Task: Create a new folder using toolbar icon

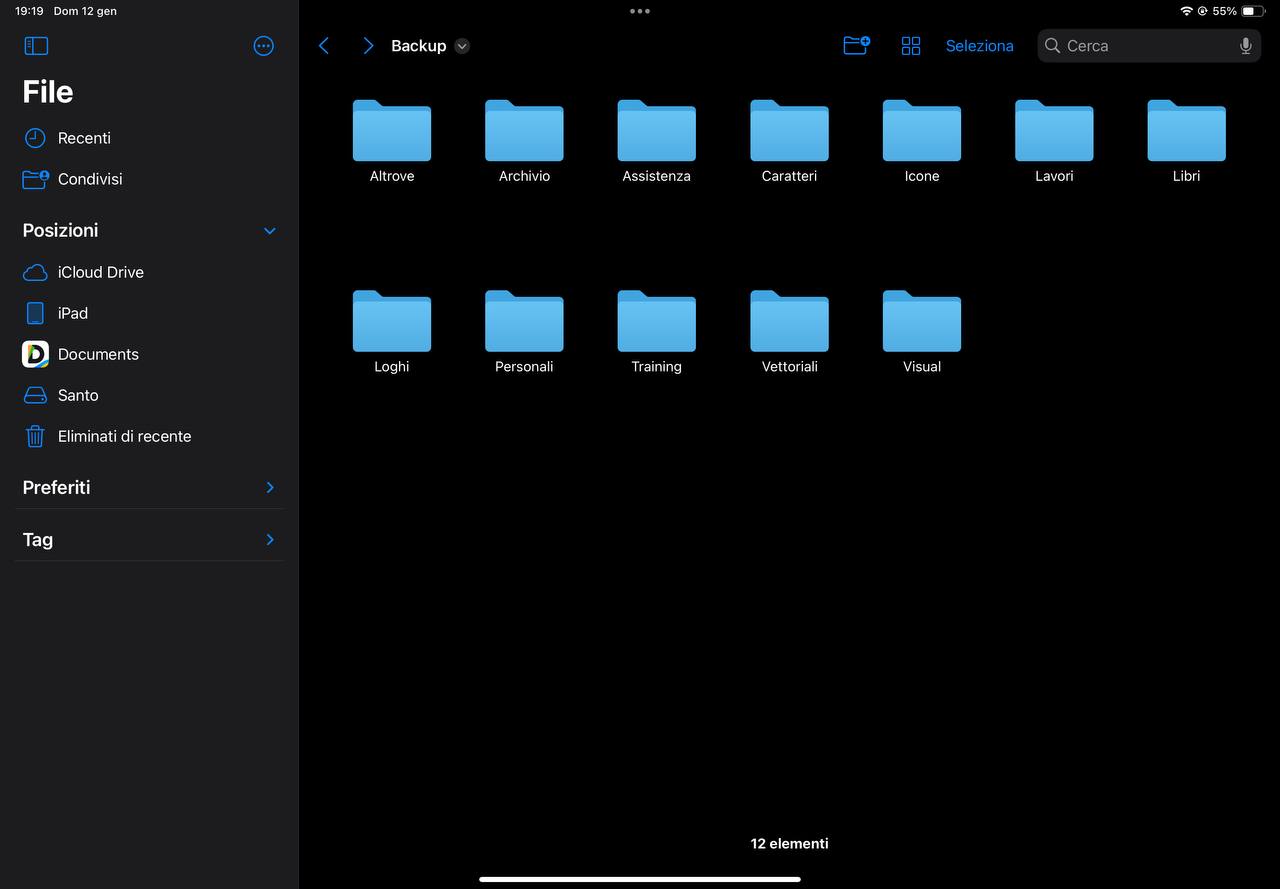Action: point(856,46)
